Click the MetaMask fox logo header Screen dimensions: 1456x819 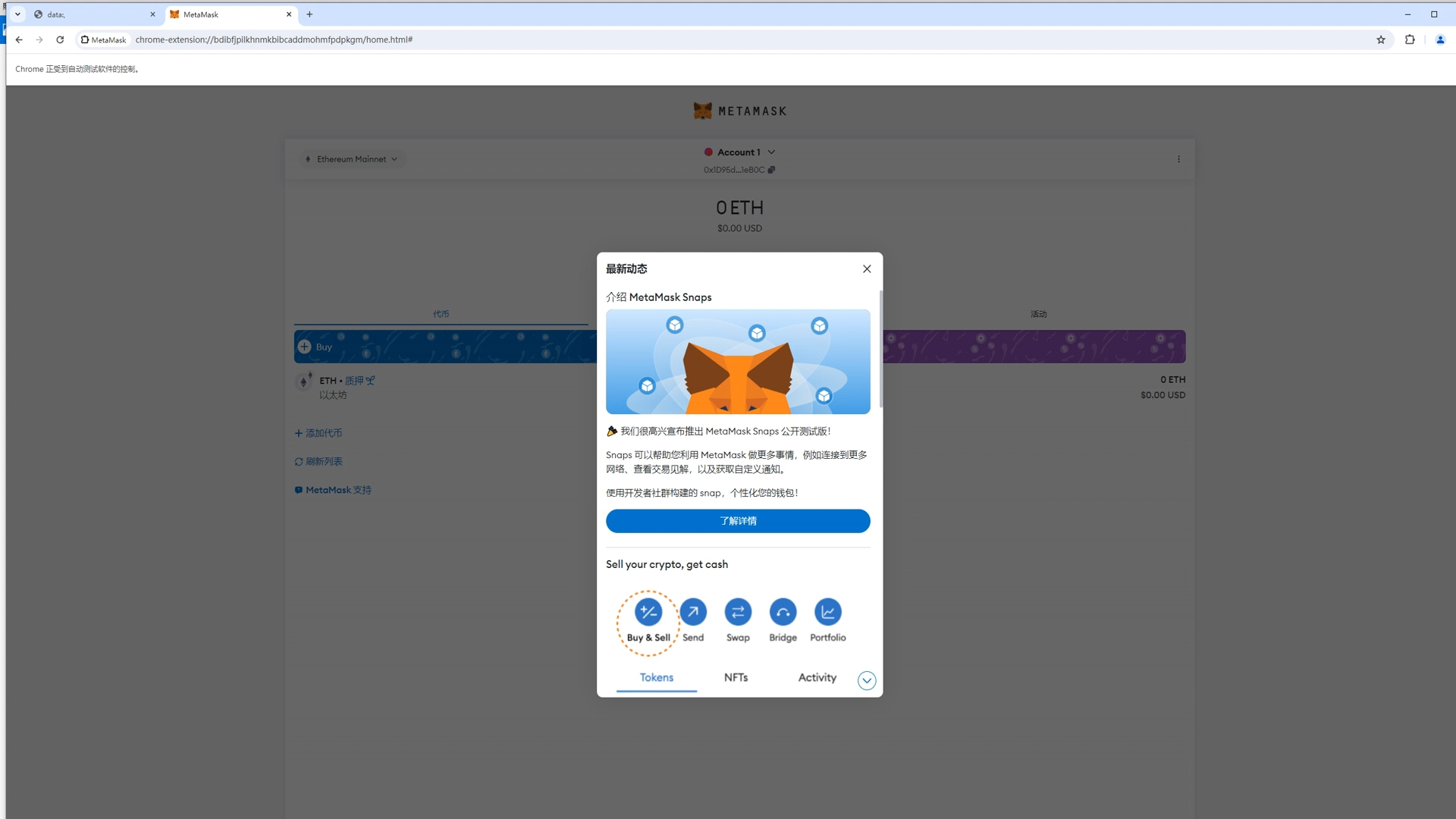739,111
